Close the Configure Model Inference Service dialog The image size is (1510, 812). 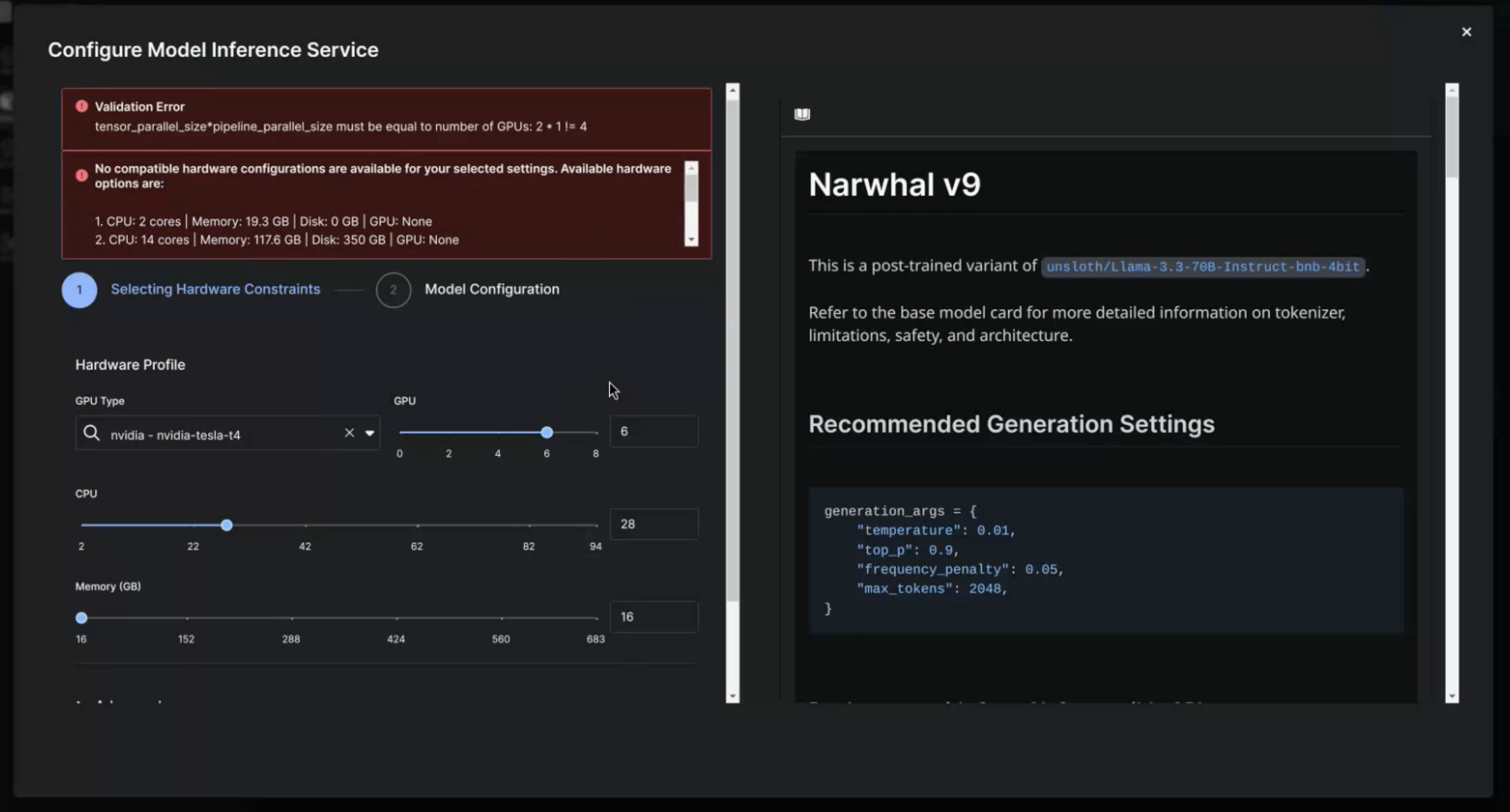pyautogui.click(x=1466, y=32)
